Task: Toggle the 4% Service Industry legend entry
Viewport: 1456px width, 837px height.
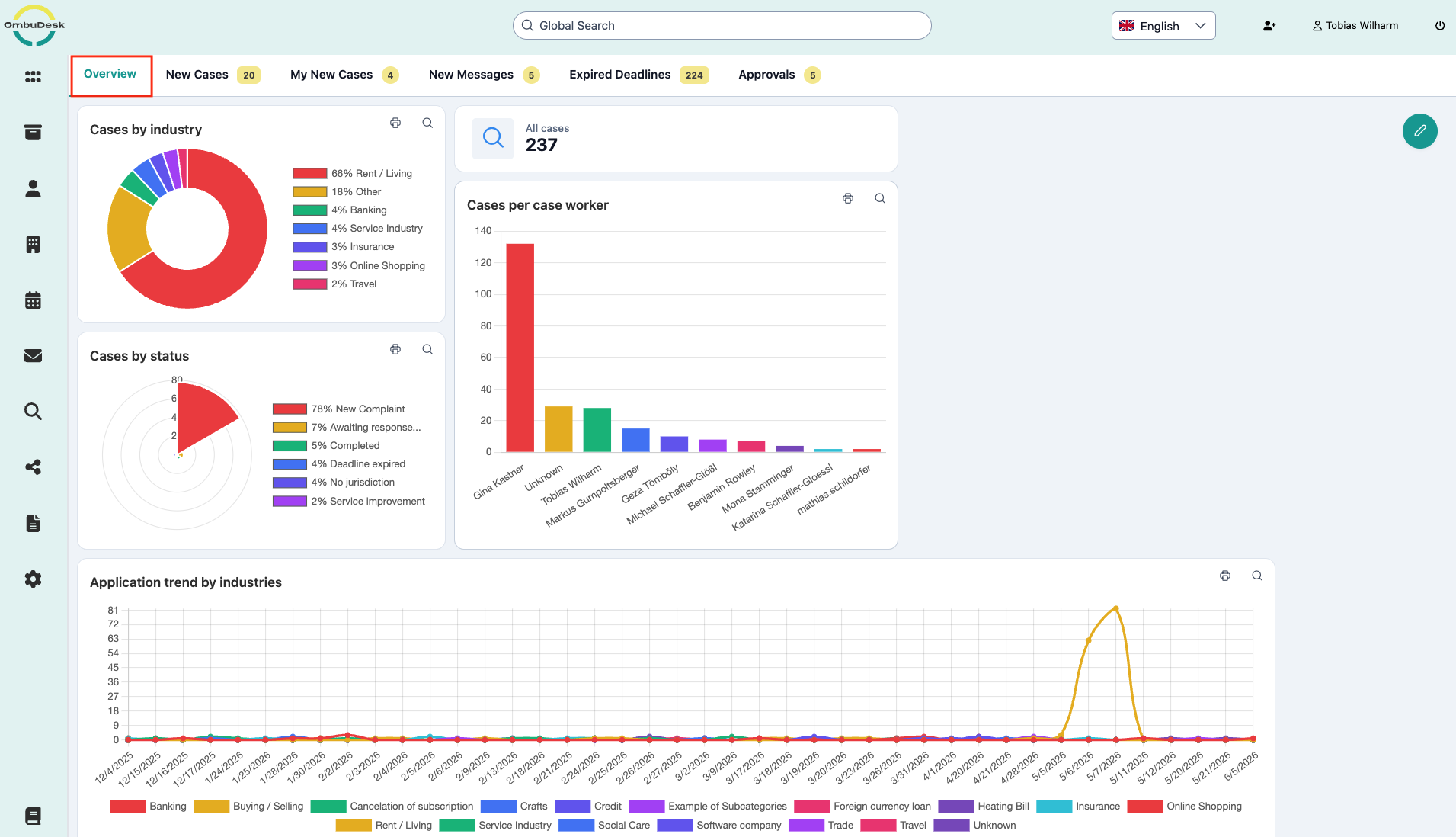Action: point(357,229)
